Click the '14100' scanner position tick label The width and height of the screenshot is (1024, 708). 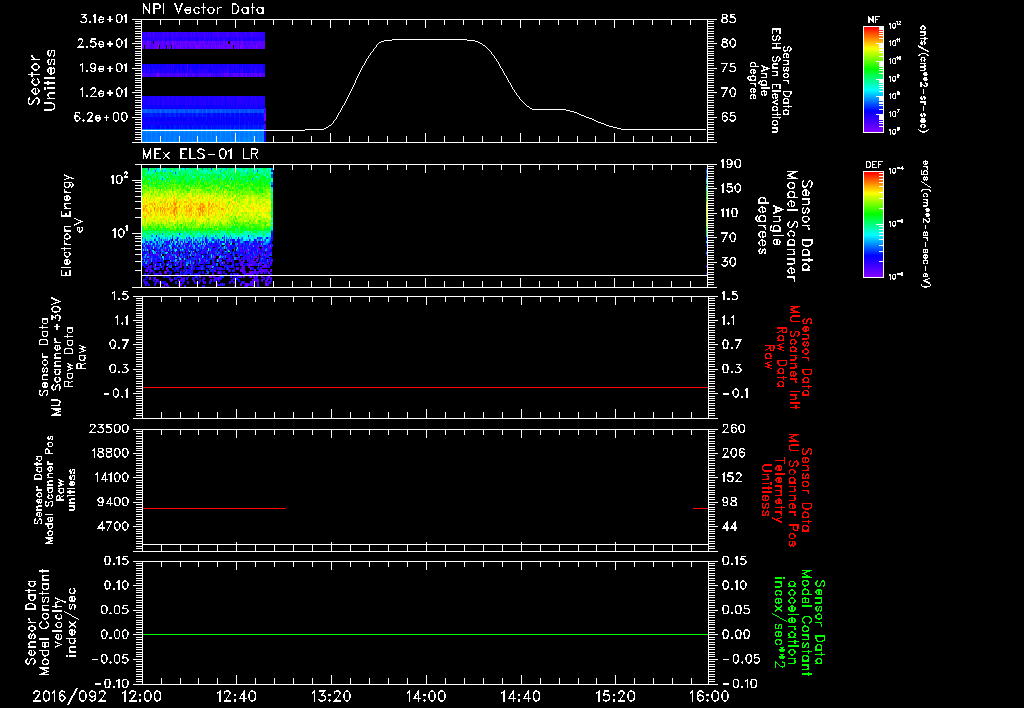coord(108,477)
